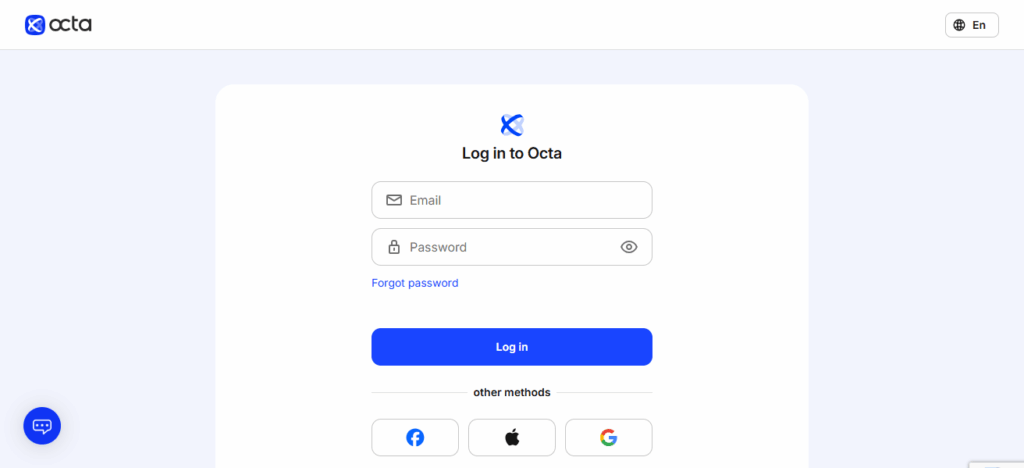
Task: Sign in with Facebook
Action: 415,437
